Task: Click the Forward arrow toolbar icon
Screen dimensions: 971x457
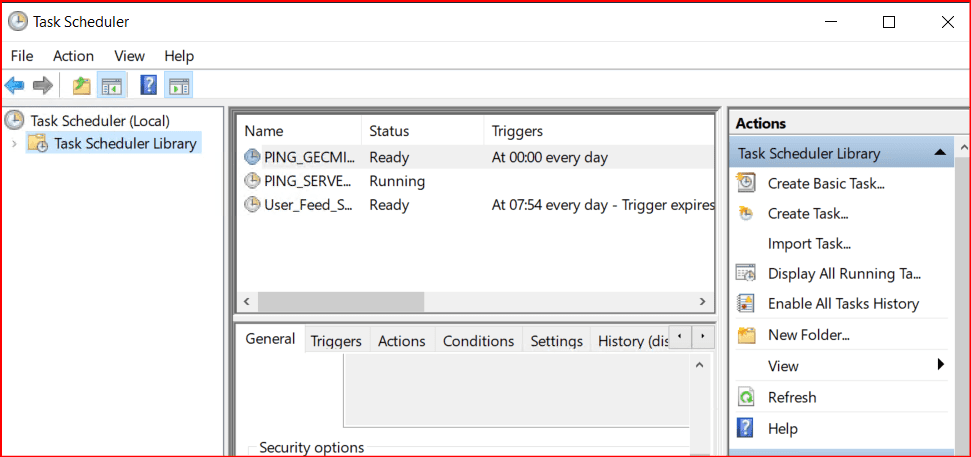Action: point(43,86)
